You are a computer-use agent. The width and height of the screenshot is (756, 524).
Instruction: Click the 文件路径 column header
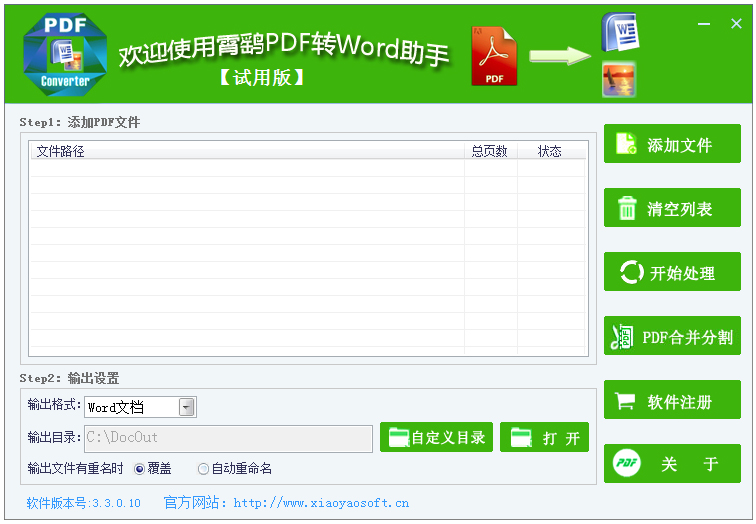coord(61,151)
